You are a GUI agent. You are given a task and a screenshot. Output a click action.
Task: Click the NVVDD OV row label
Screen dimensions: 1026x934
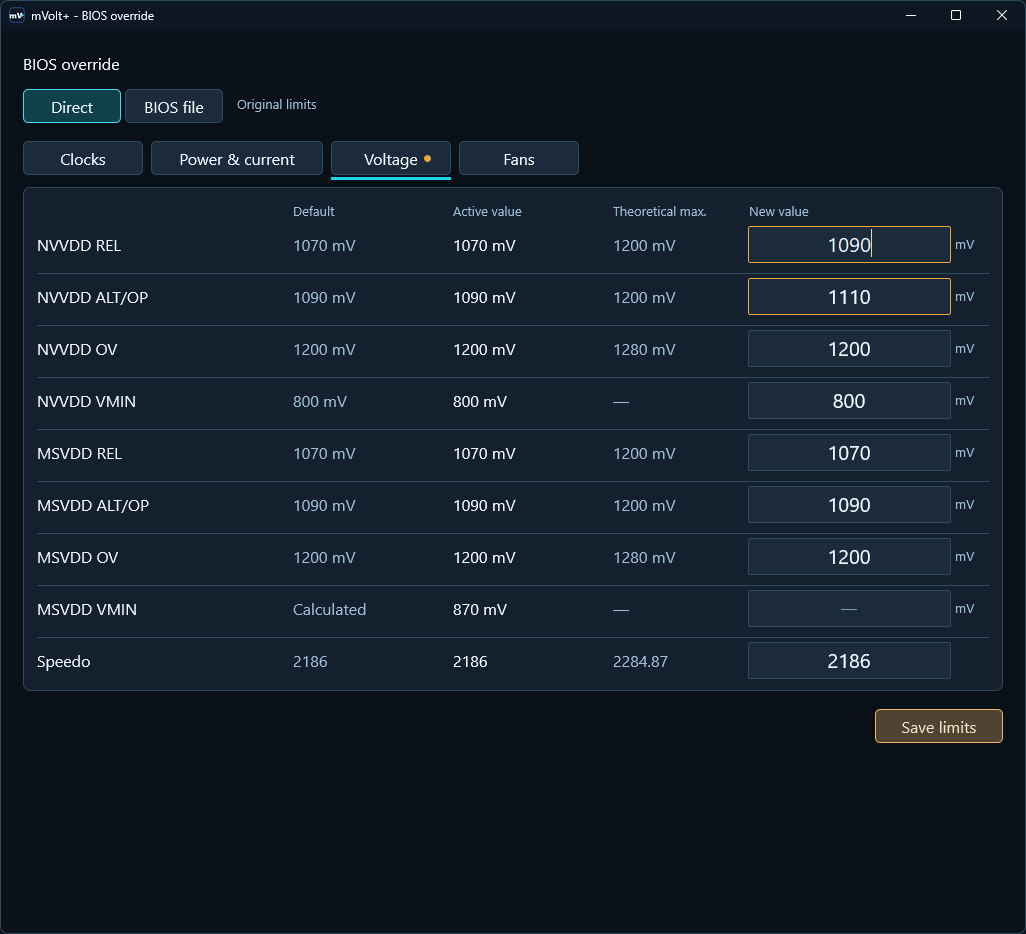[77, 350]
